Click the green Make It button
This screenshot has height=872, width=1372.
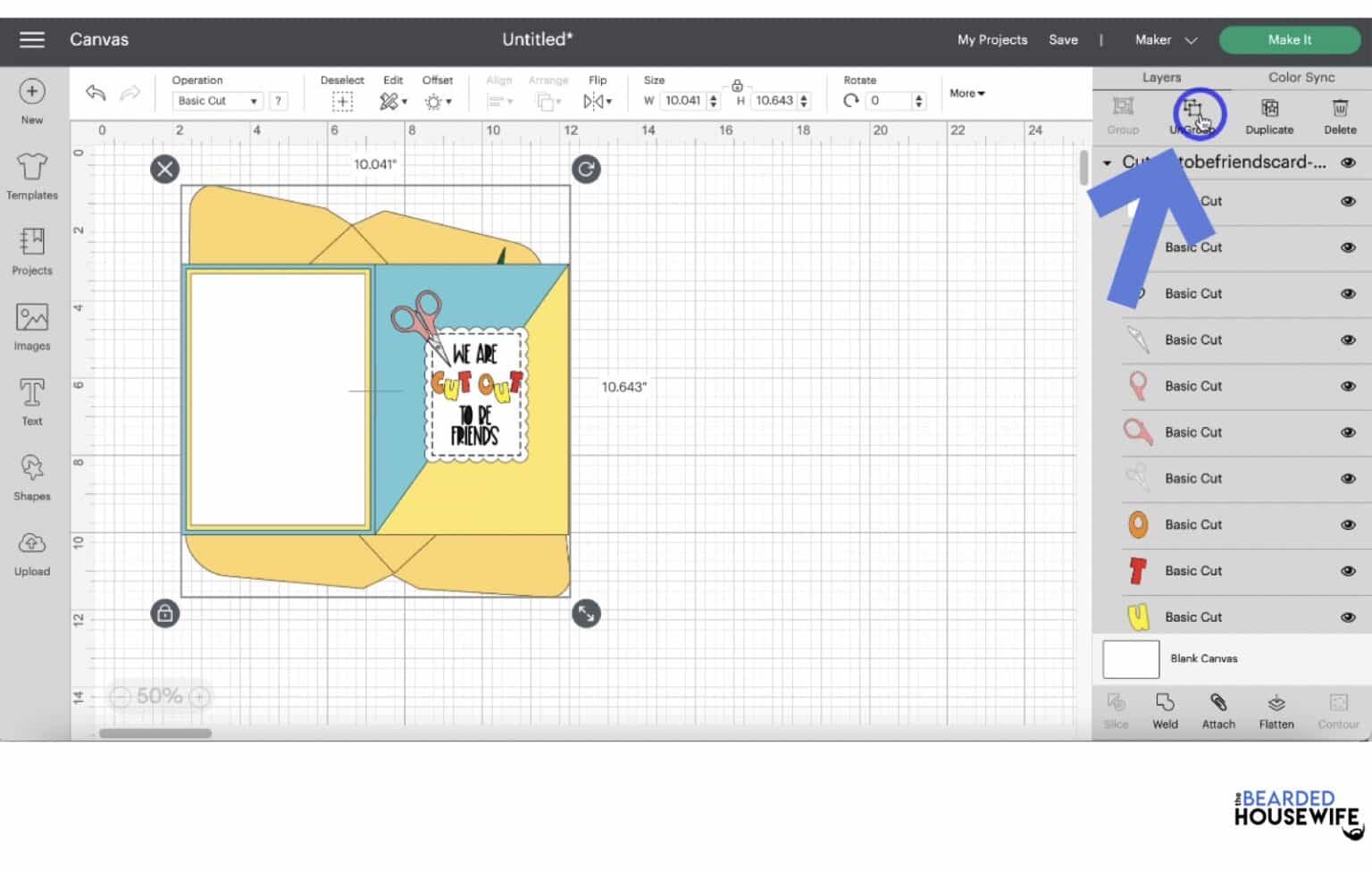point(1289,40)
